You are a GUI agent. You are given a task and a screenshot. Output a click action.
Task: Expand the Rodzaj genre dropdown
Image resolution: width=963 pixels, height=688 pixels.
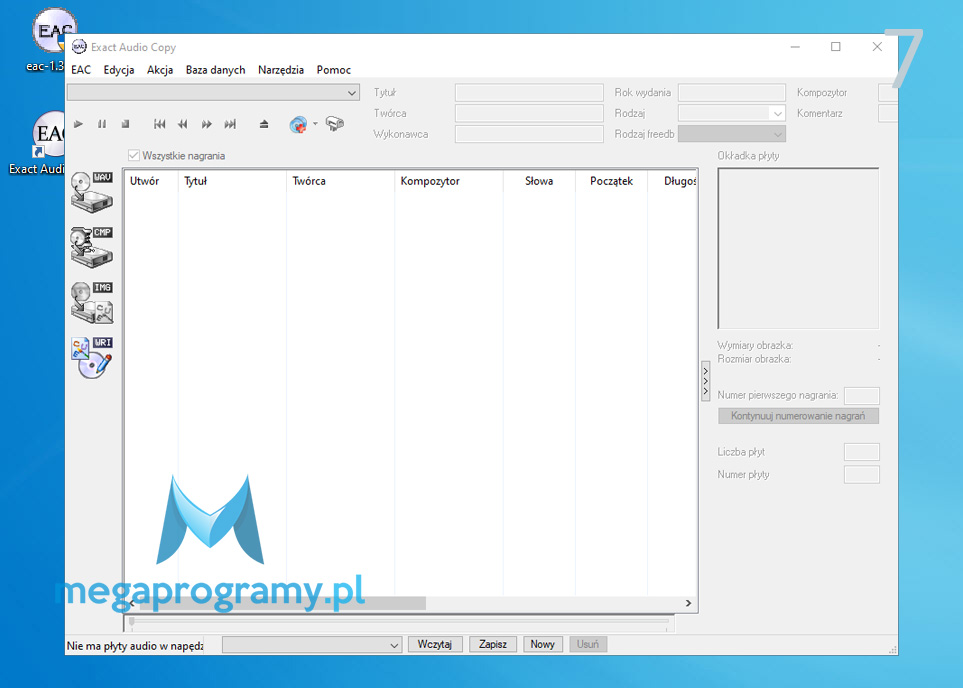777,114
